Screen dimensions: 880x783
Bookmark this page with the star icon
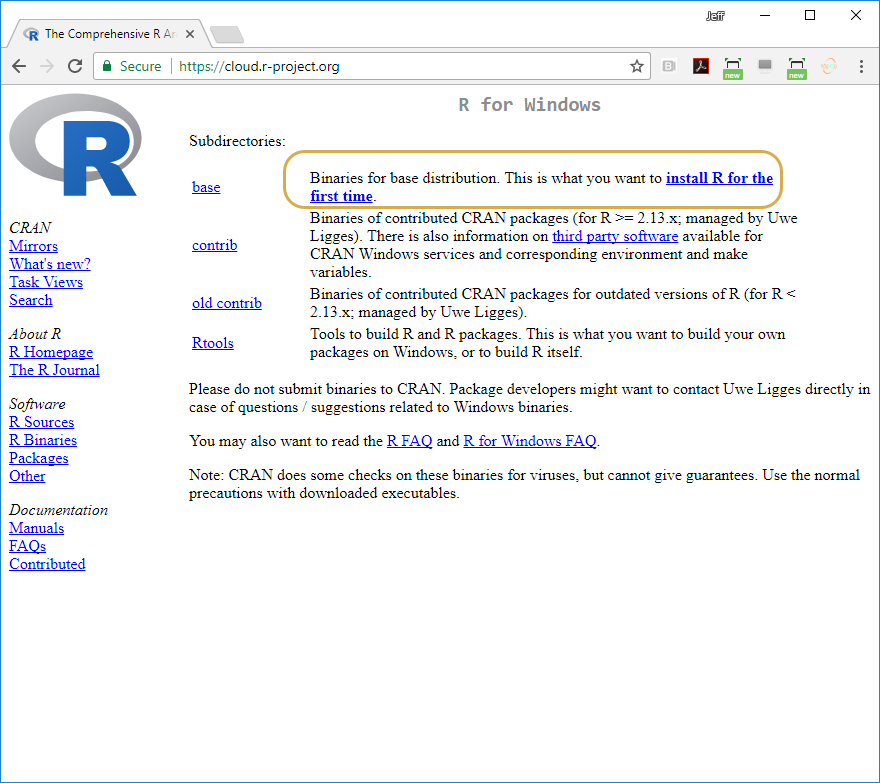(x=636, y=66)
